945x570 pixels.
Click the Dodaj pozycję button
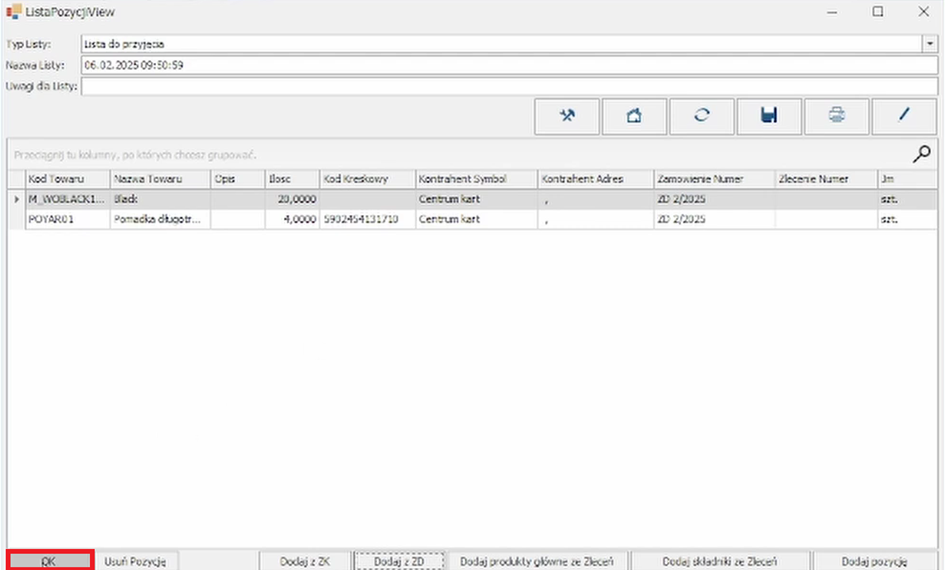874,561
